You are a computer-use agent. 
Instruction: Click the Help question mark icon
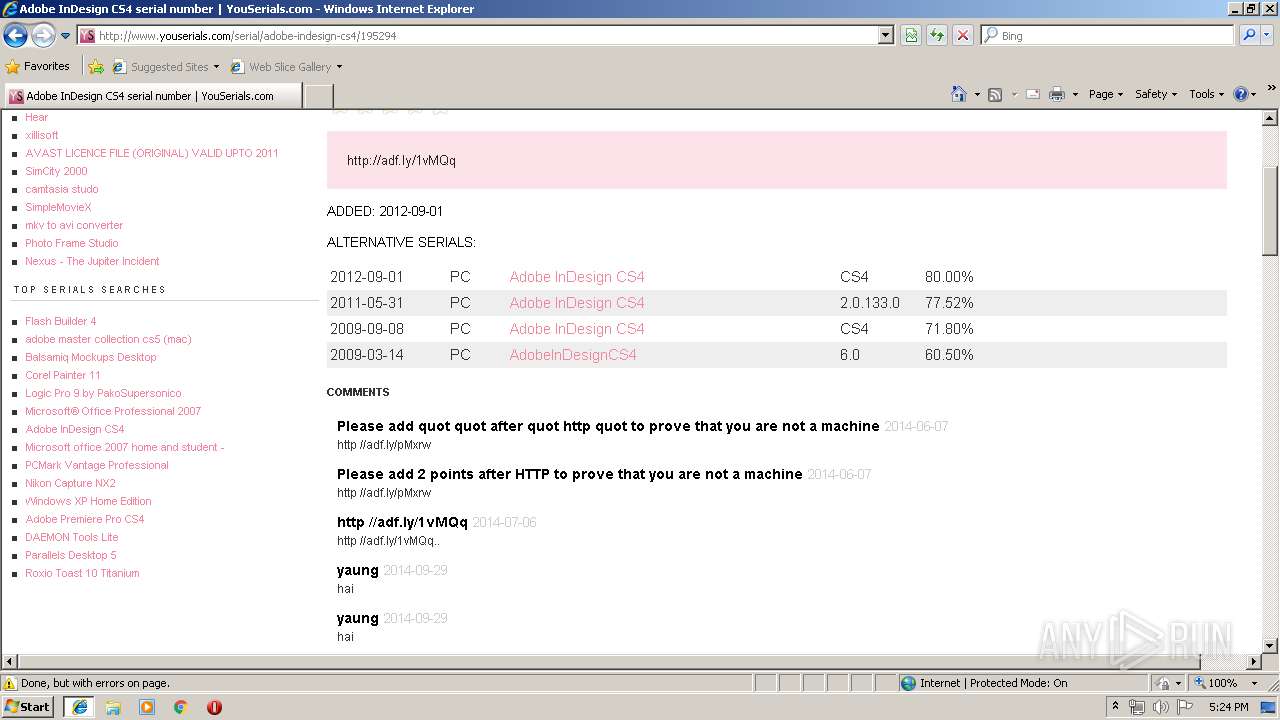(x=1241, y=94)
